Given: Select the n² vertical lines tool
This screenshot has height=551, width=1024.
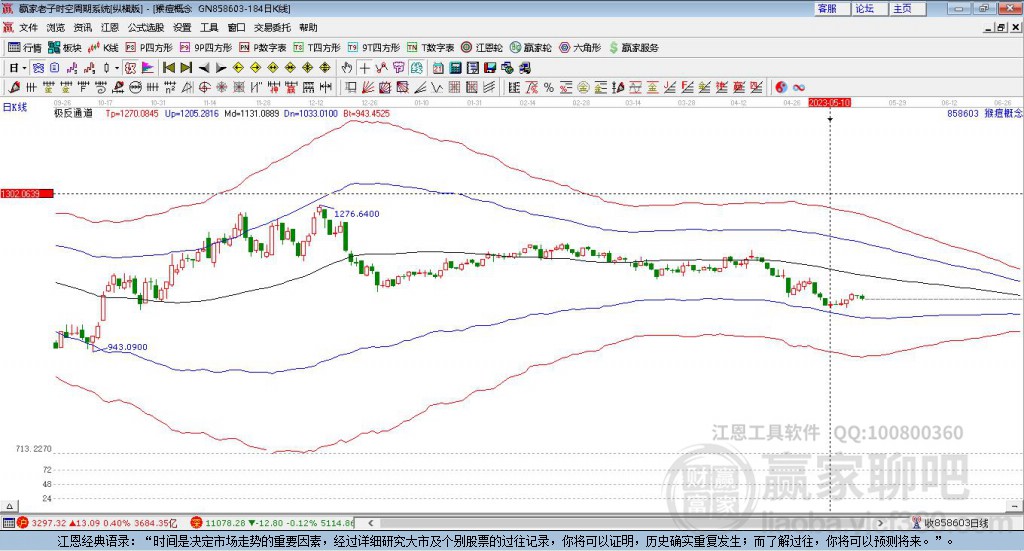Looking at the screenshot, I should [170, 87].
